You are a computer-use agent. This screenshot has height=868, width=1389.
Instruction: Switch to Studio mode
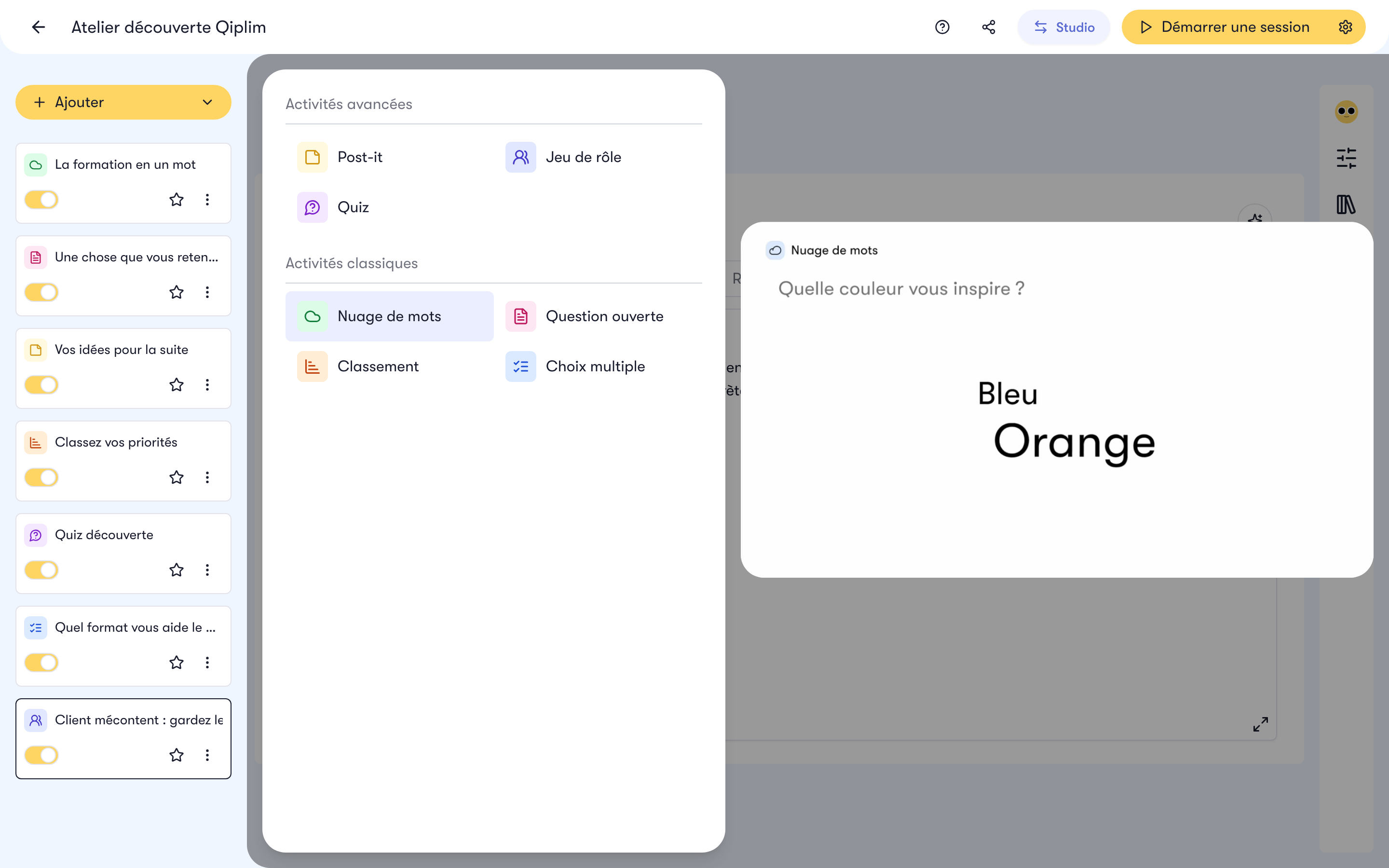click(x=1063, y=27)
